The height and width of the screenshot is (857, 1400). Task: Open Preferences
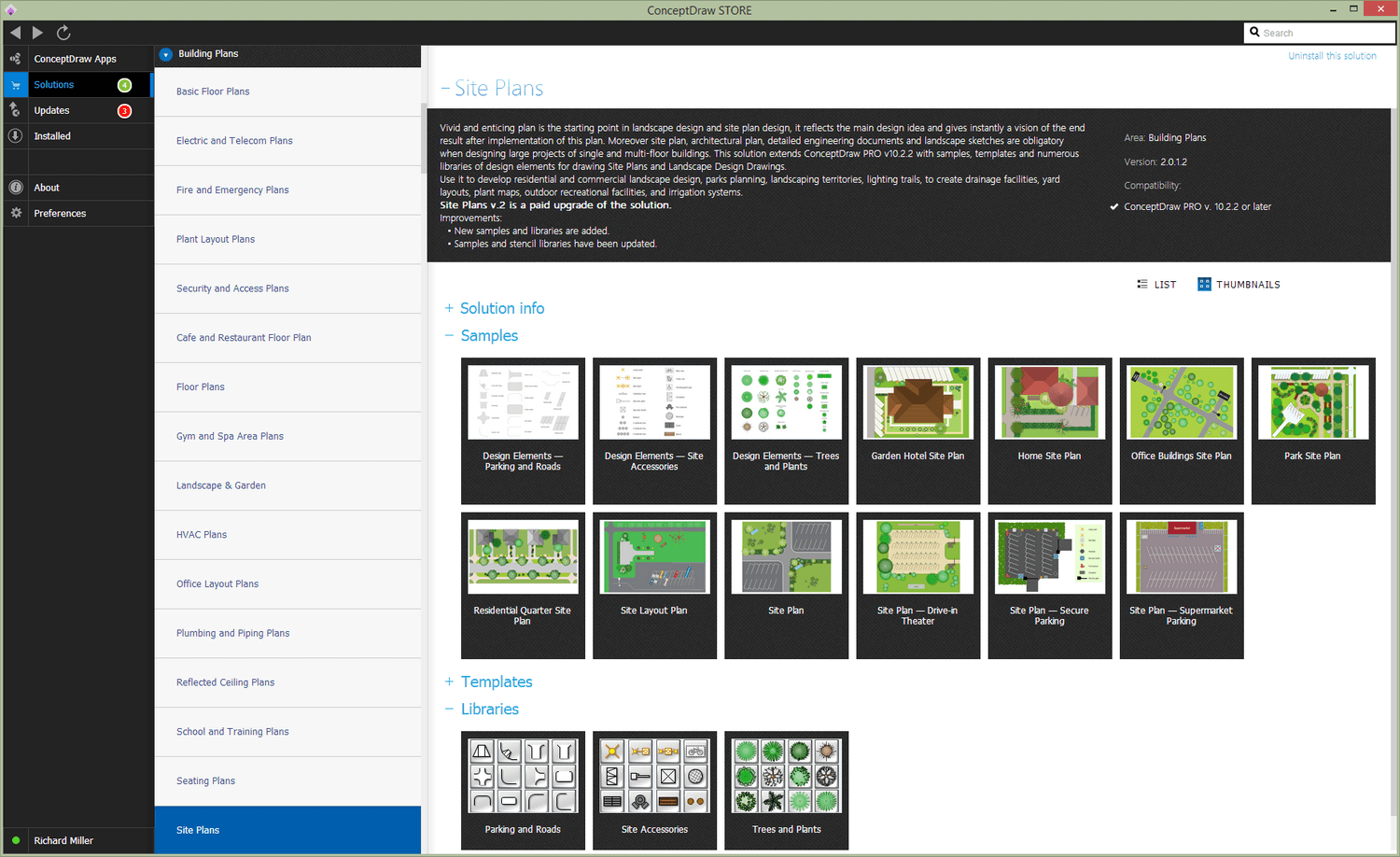(x=78, y=213)
